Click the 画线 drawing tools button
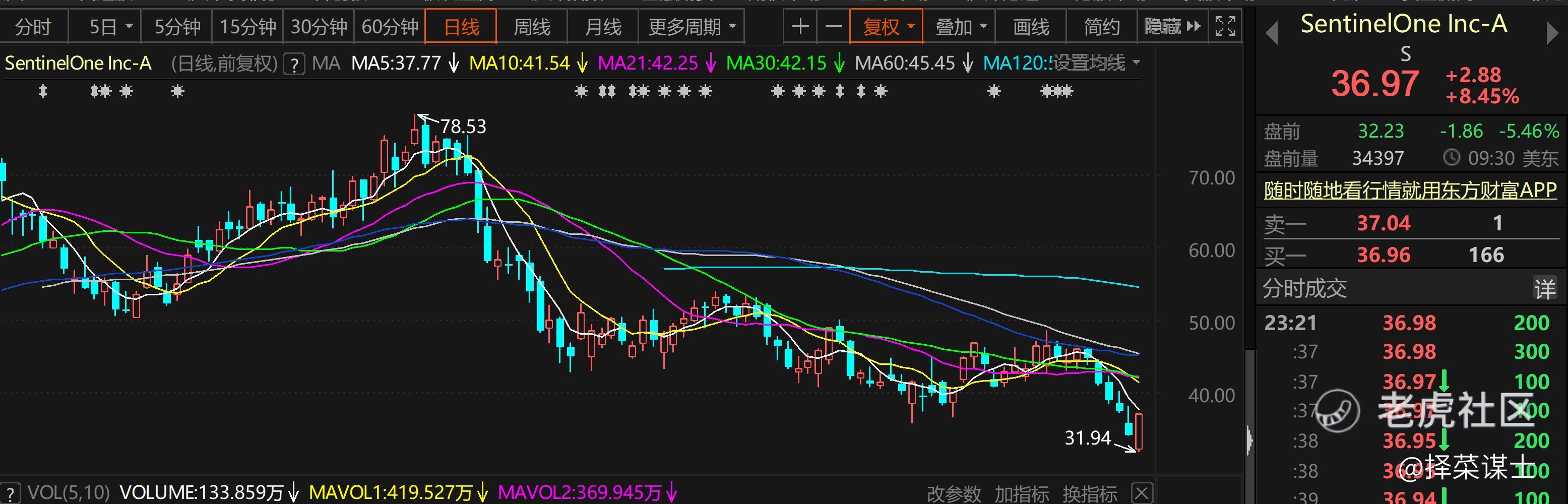 1031,27
